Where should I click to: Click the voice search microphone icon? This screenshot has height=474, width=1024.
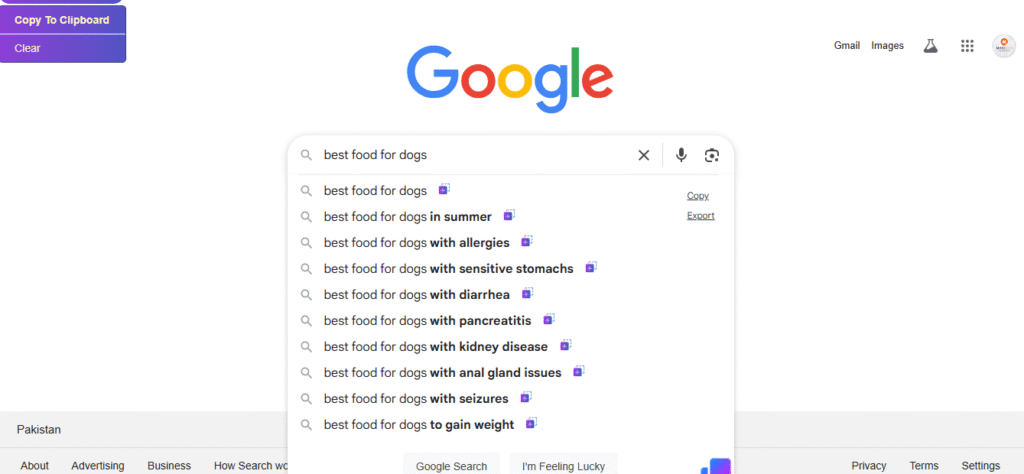pyautogui.click(x=681, y=155)
